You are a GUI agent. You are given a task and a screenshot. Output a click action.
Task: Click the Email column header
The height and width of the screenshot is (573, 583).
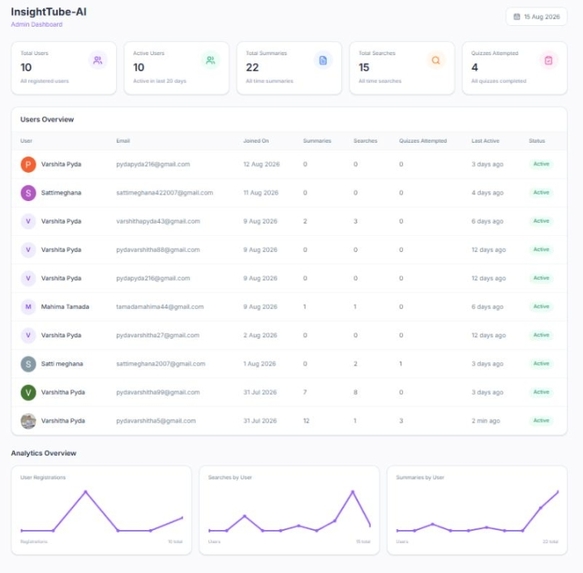tap(123, 141)
